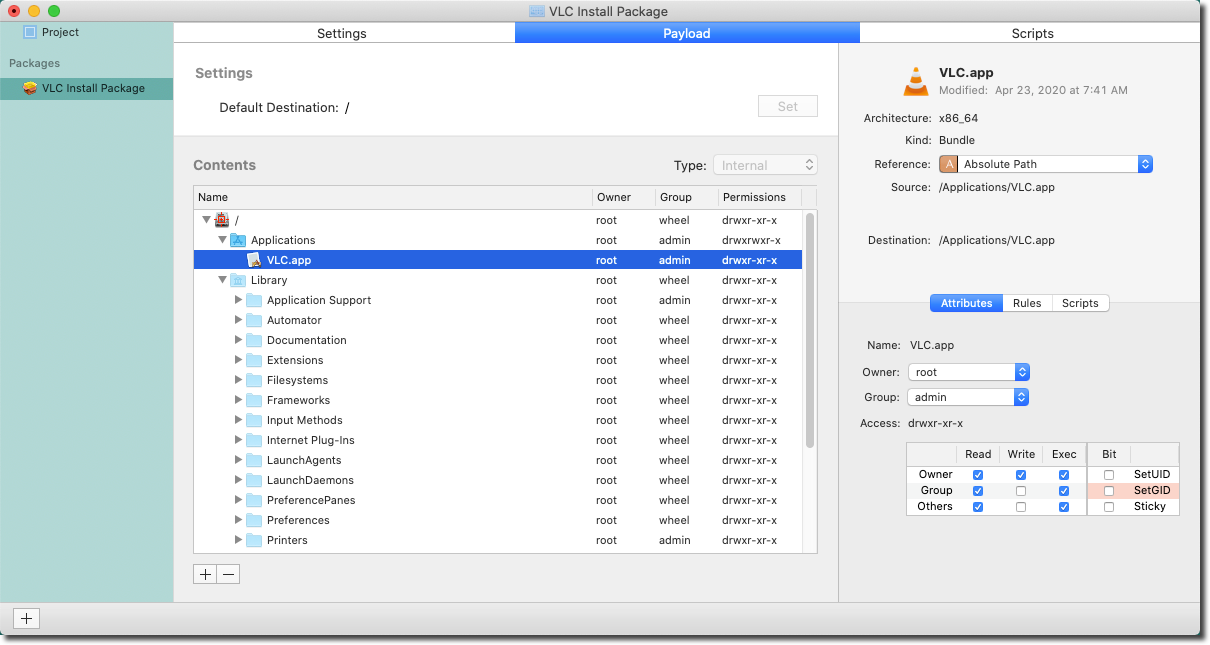Click the Application Support folder icon
The image size is (1210, 645).
[x=254, y=300]
